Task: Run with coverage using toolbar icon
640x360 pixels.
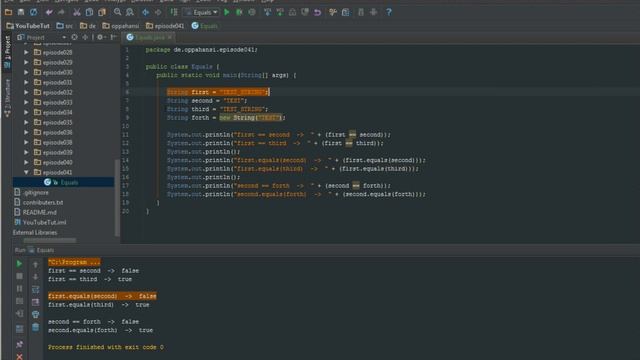Action: point(252,12)
